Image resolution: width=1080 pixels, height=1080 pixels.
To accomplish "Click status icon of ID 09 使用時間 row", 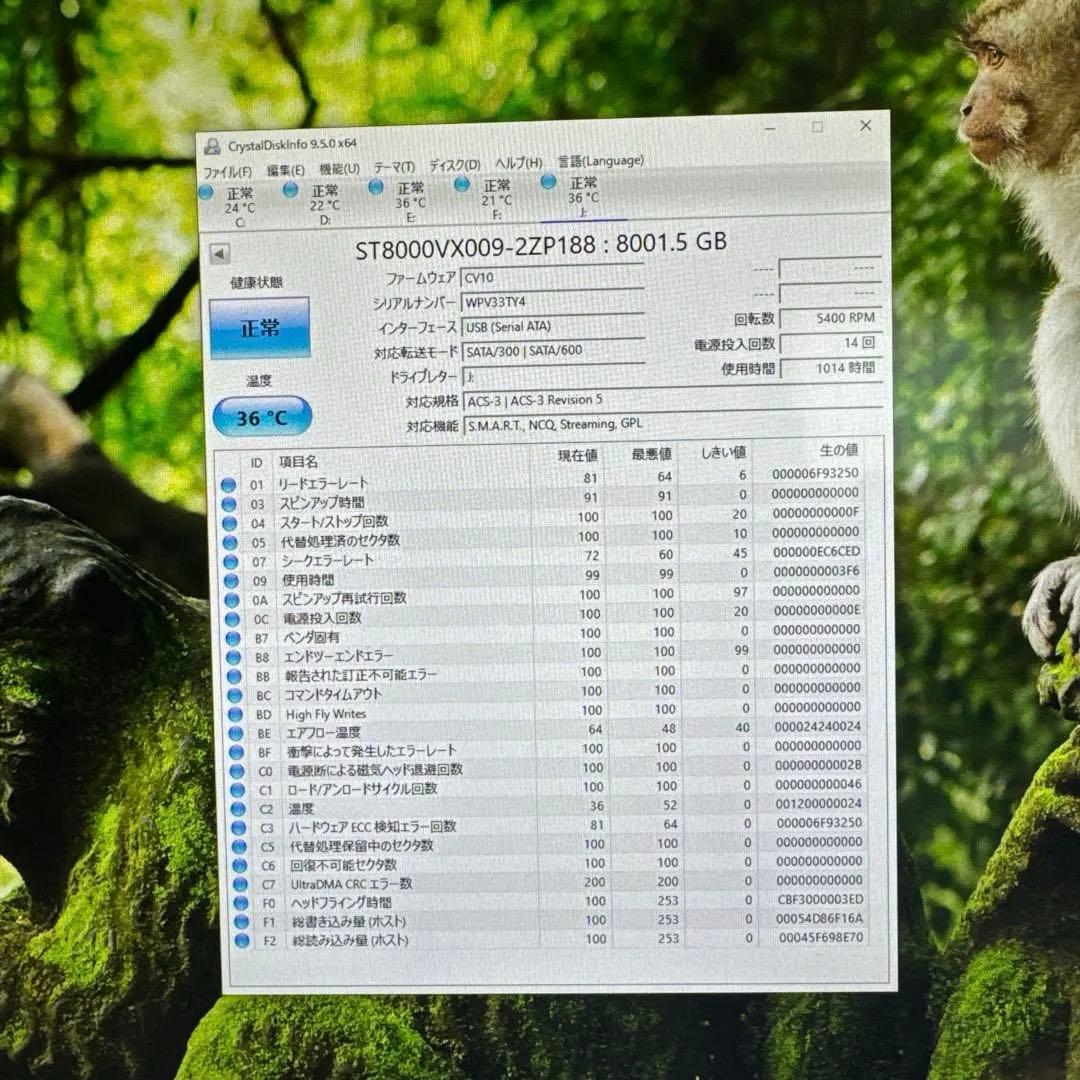I will (x=231, y=581).
